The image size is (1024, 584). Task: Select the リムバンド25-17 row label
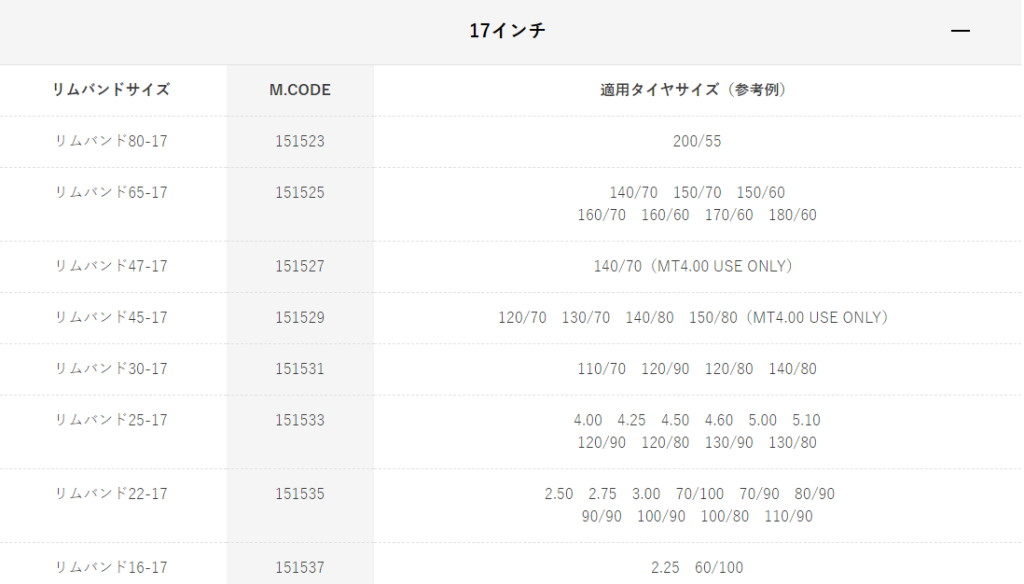pos(111,420)
